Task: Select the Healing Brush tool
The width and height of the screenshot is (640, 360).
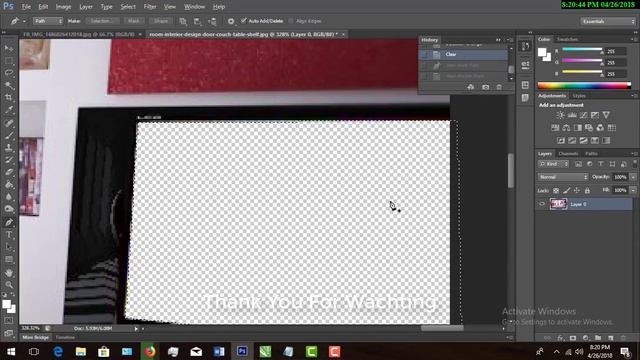Action: pos(9,123)
